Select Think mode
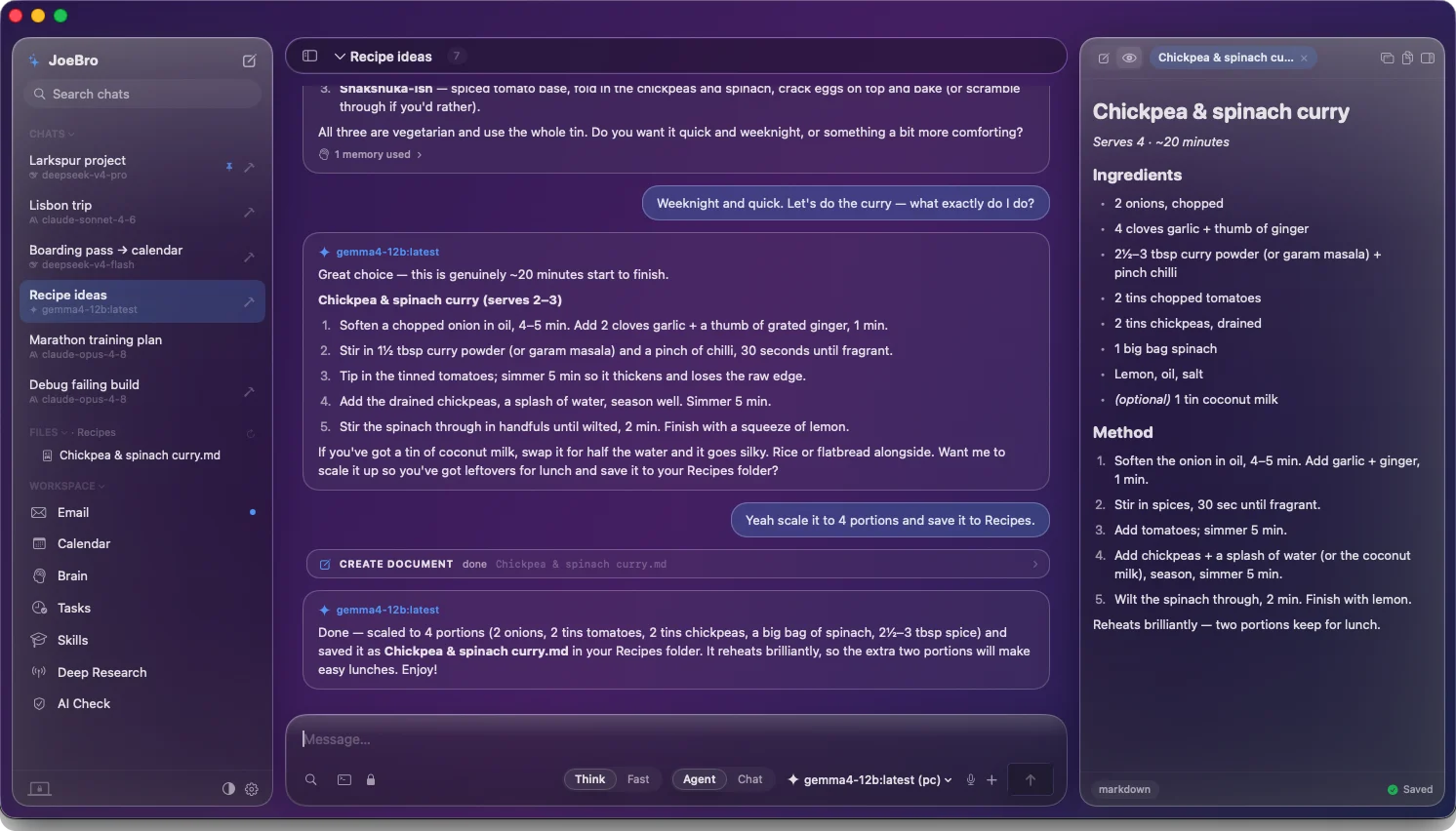Image resolution: width=1456 pixels, height=831 pixels. (589, 779)
